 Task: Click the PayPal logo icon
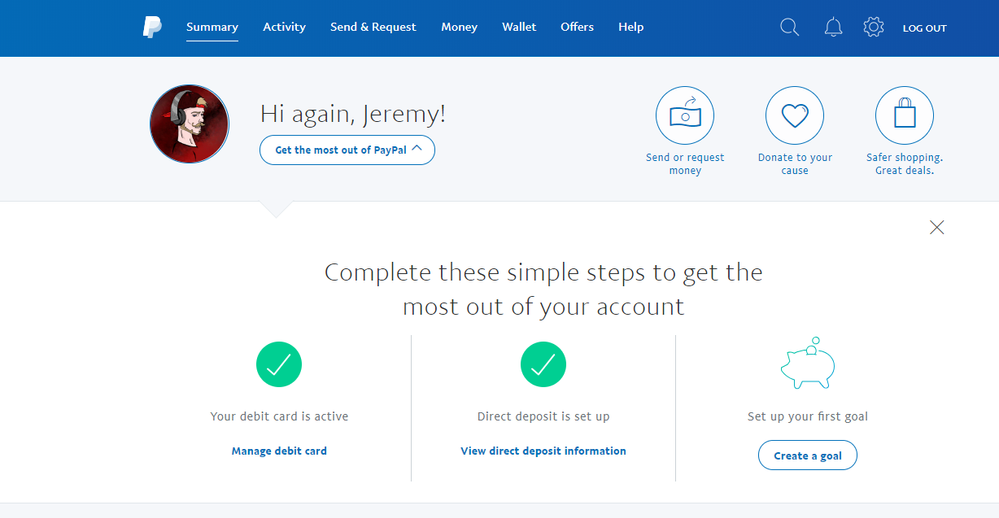tap(152, 27)
